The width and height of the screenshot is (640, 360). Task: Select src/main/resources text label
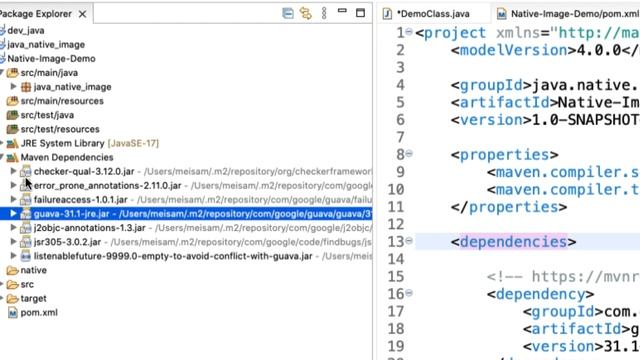[x=62, y=101]
